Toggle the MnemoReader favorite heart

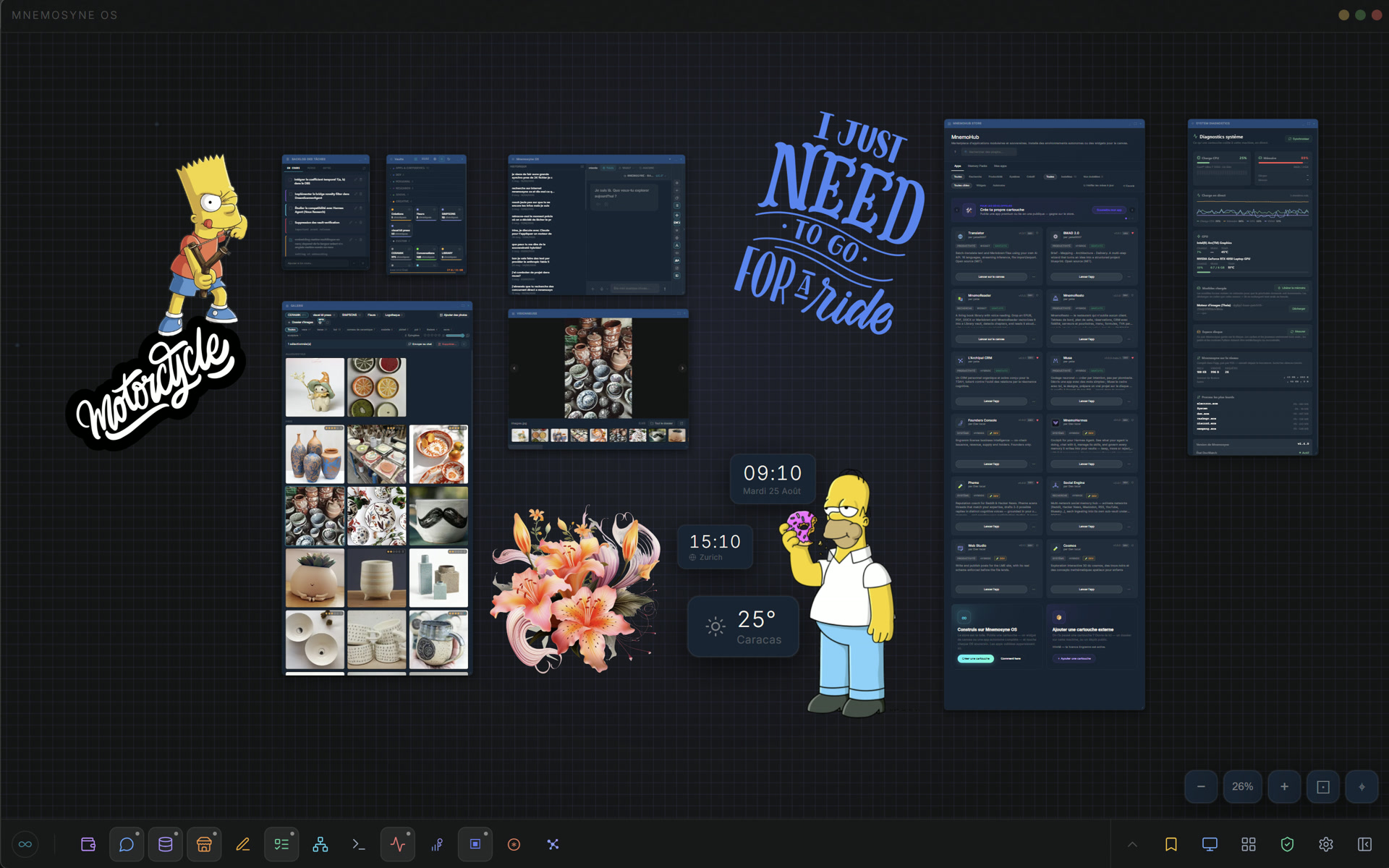coord(1037,295)
